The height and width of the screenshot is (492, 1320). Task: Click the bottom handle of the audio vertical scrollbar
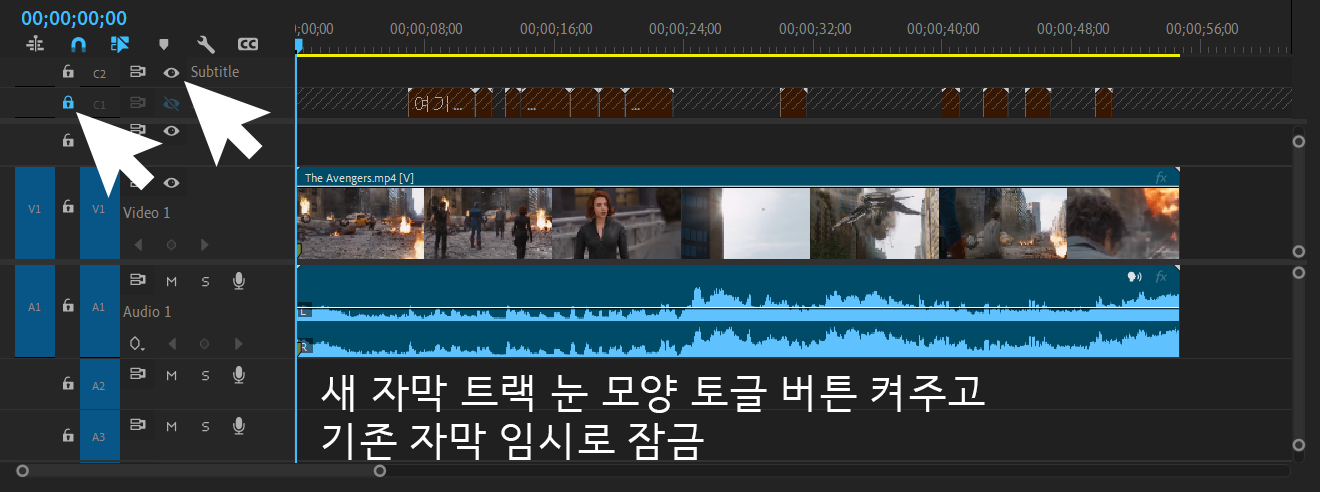[x=1299, y=445]
